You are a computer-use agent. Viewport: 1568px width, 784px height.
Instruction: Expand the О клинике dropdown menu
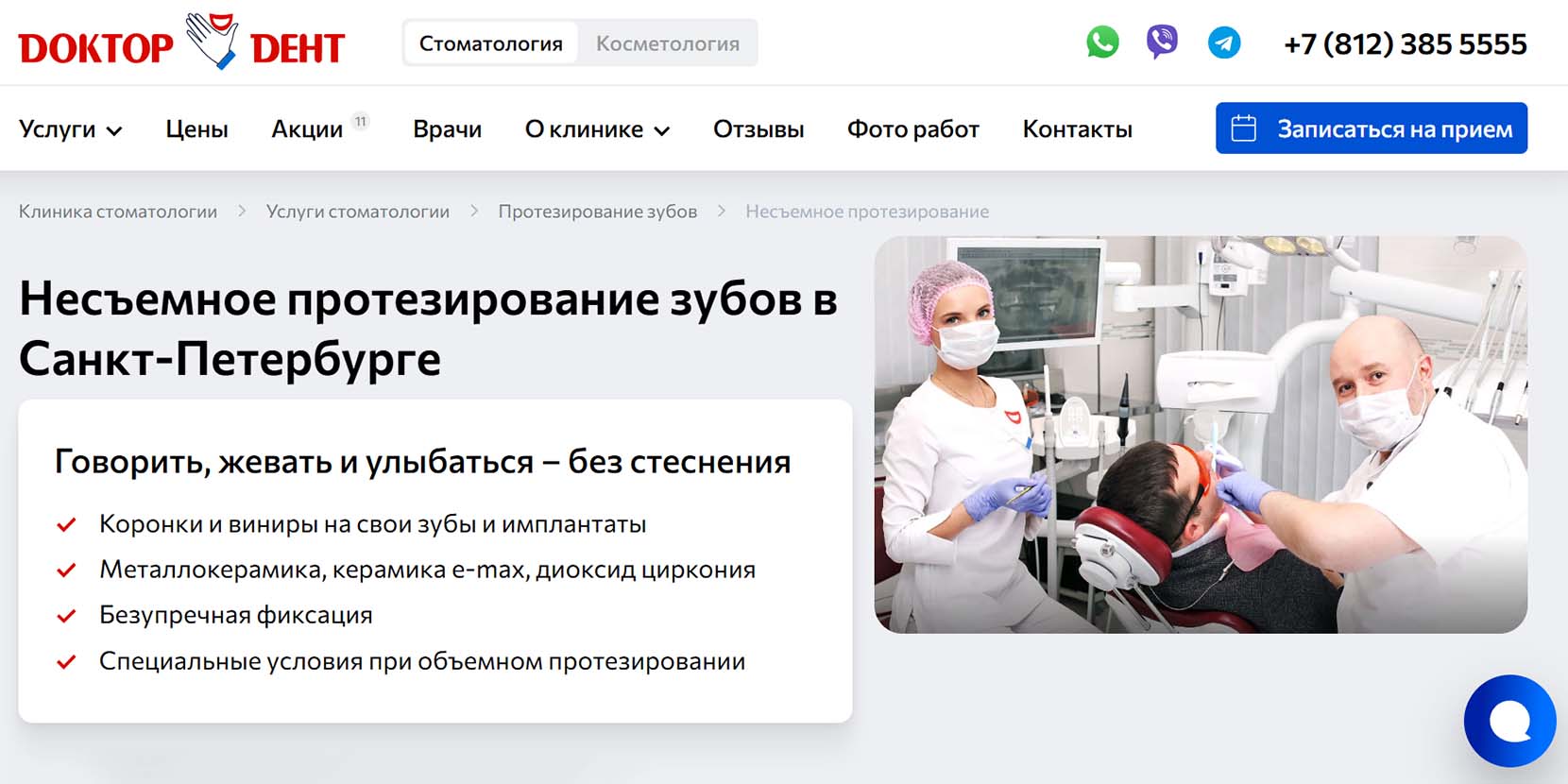597,129
